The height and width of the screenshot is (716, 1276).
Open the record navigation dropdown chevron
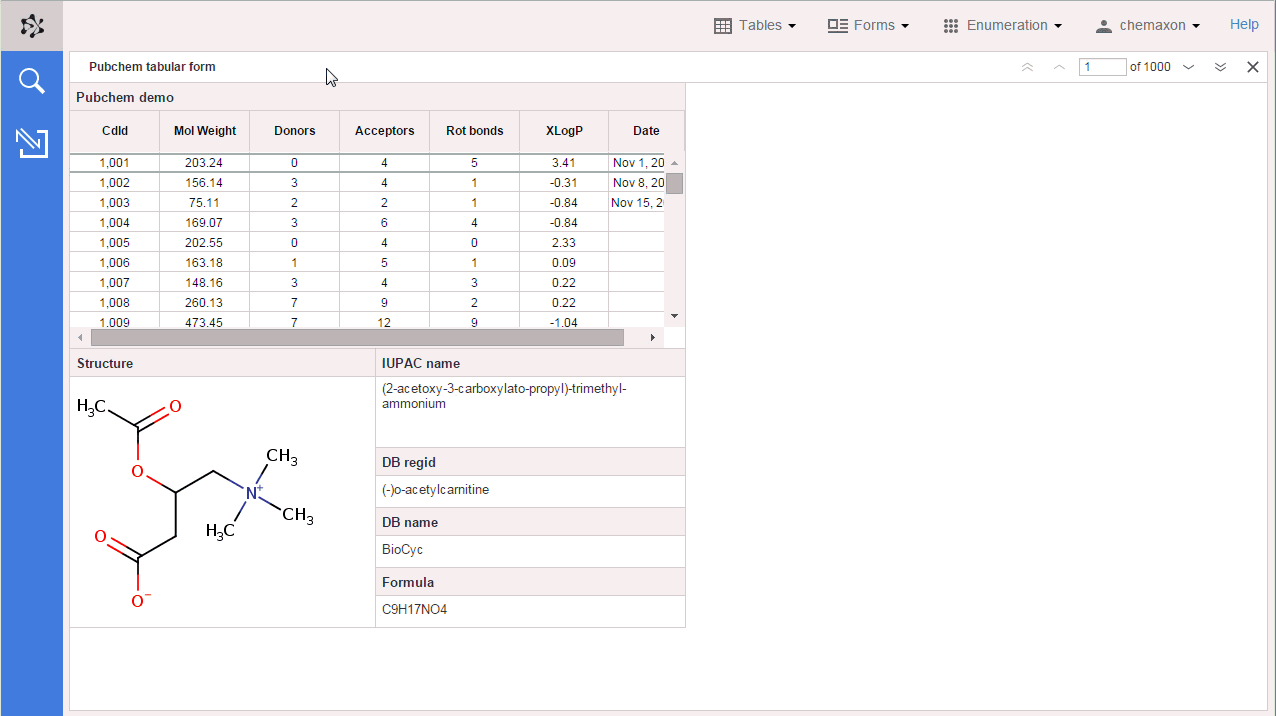(x=1188, y=67)
